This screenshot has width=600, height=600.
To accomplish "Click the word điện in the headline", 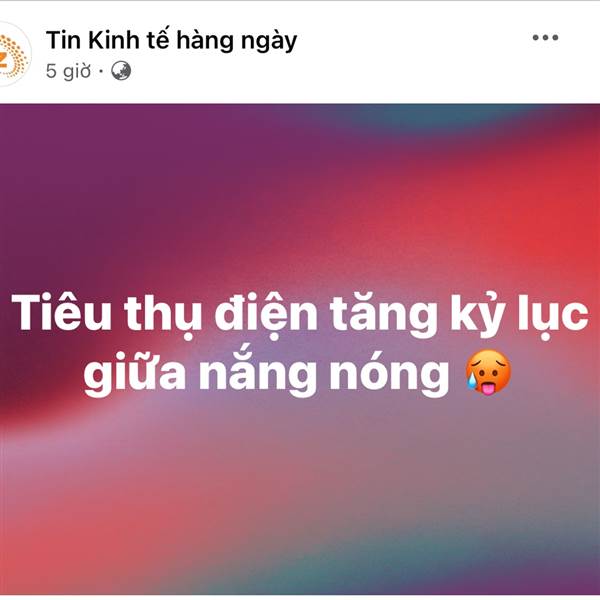I will [x=266, y=315].
